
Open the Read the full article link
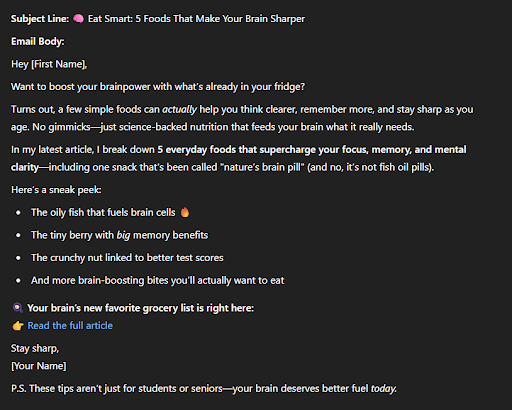point(70,325)
